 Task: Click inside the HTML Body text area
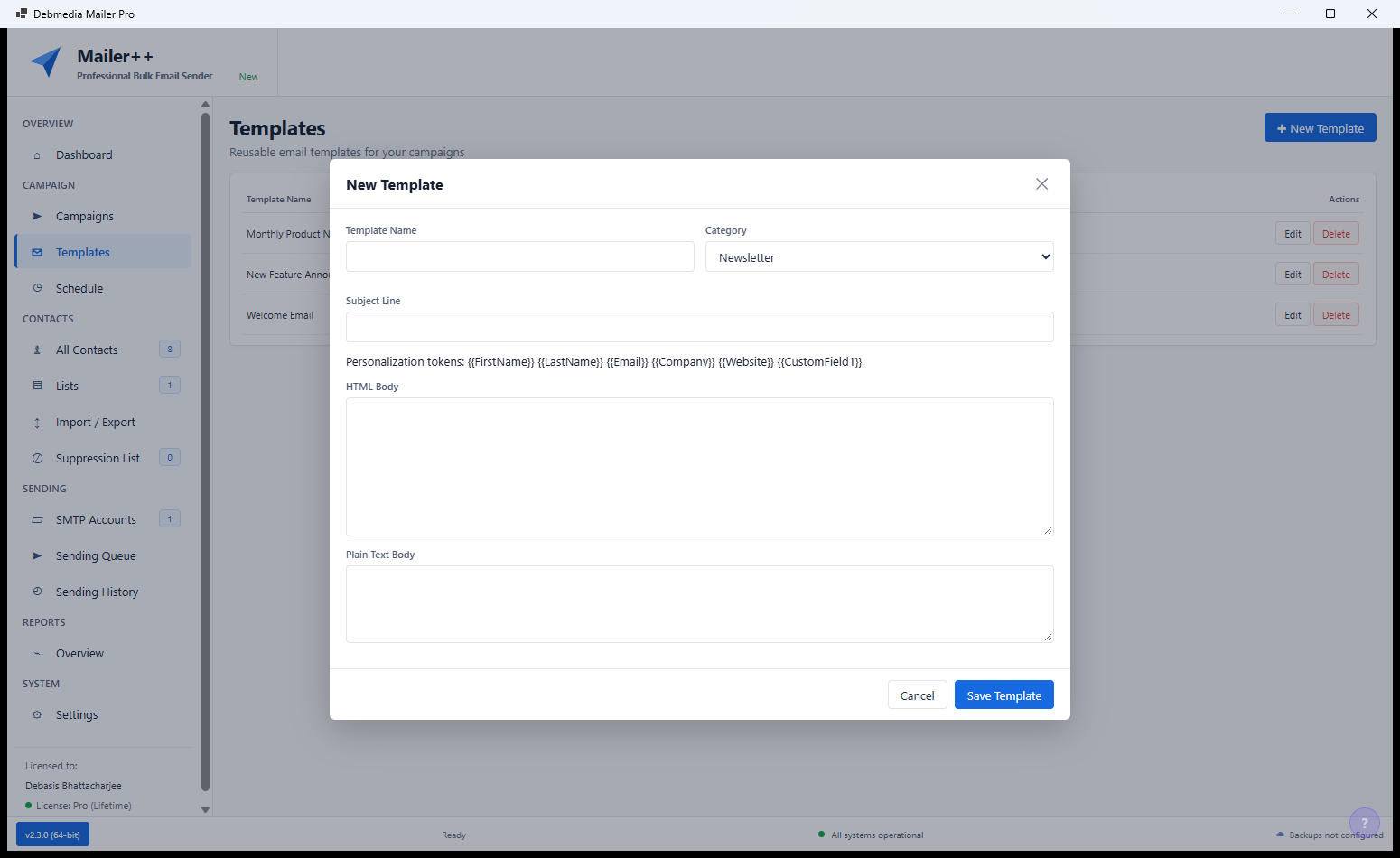(x=700, y=467)
